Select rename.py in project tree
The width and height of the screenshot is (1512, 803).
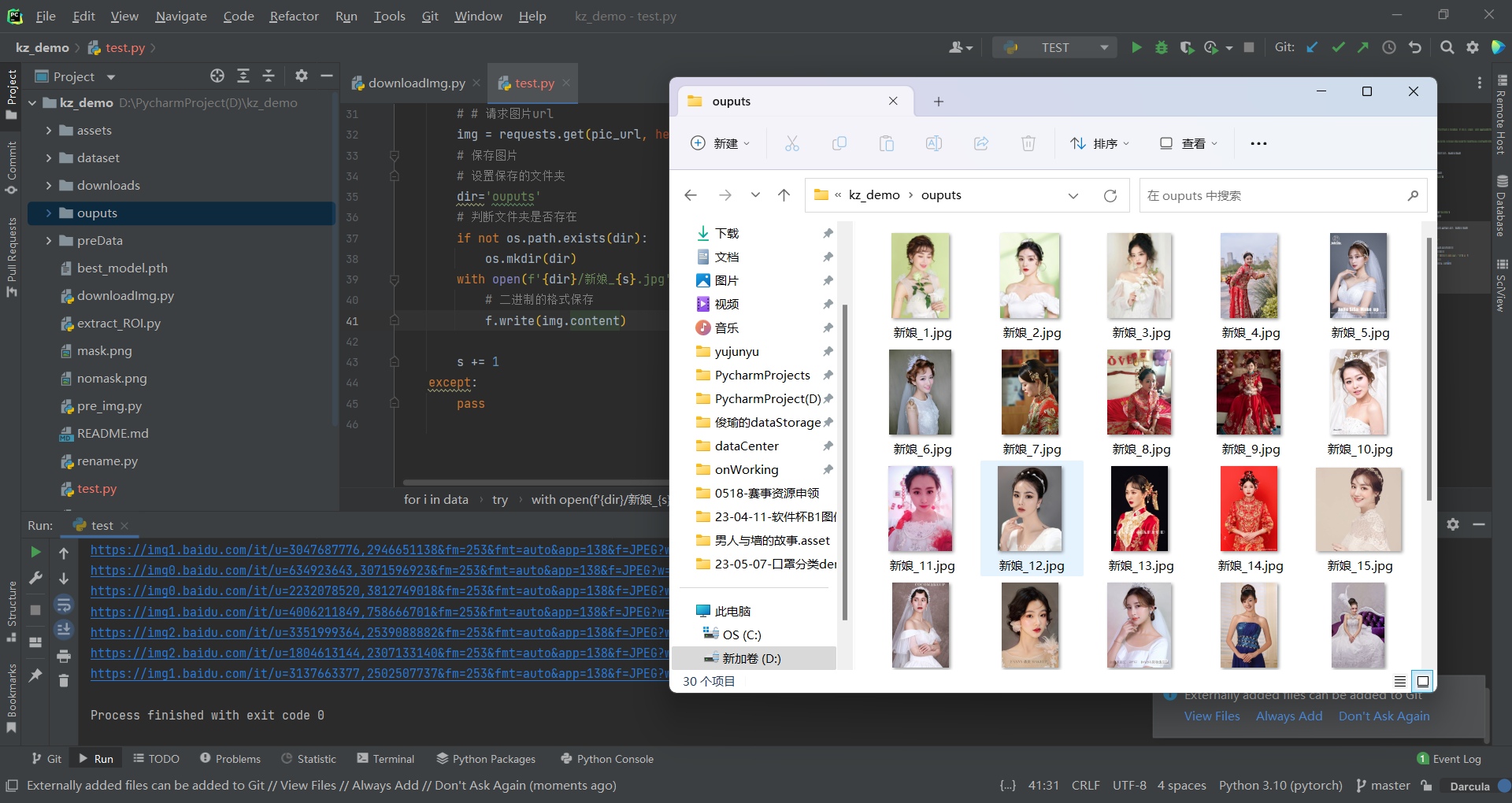tap(107, 461)
